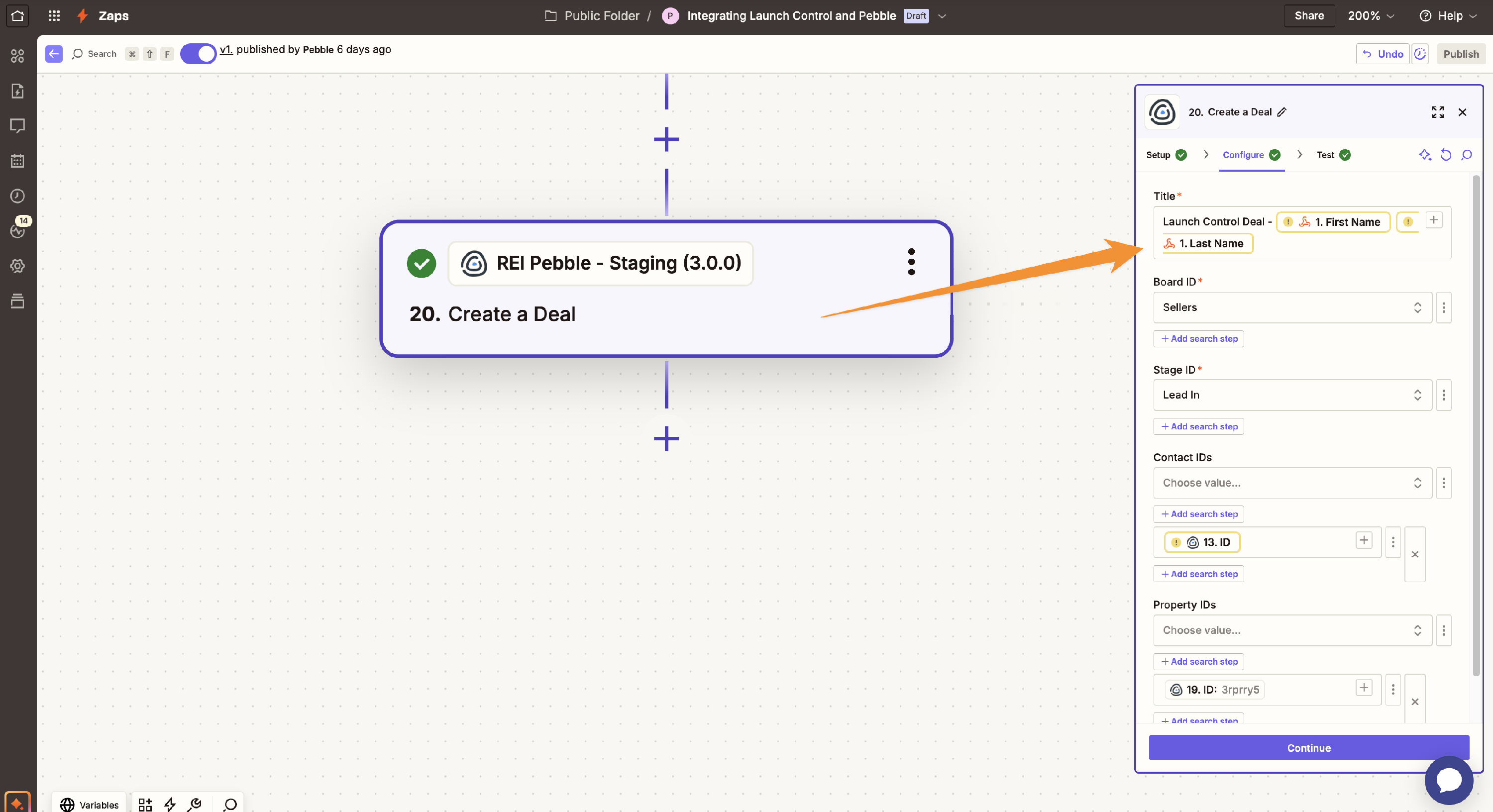The image size is (1493, 812).
Task: Expand the 200% zoom level dropdown
Action: point(1370,15)
